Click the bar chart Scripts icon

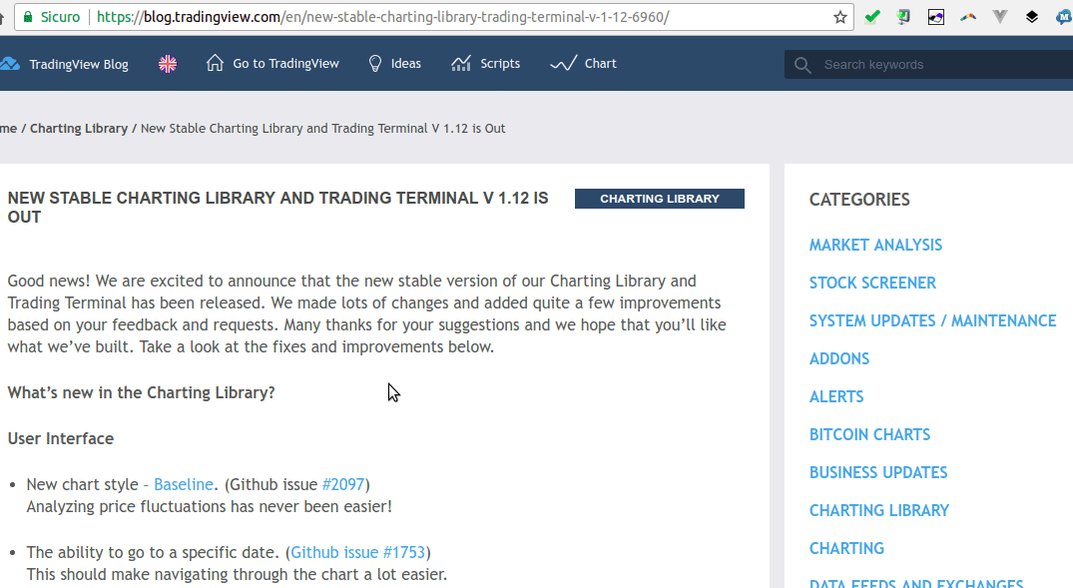(461, 64)
